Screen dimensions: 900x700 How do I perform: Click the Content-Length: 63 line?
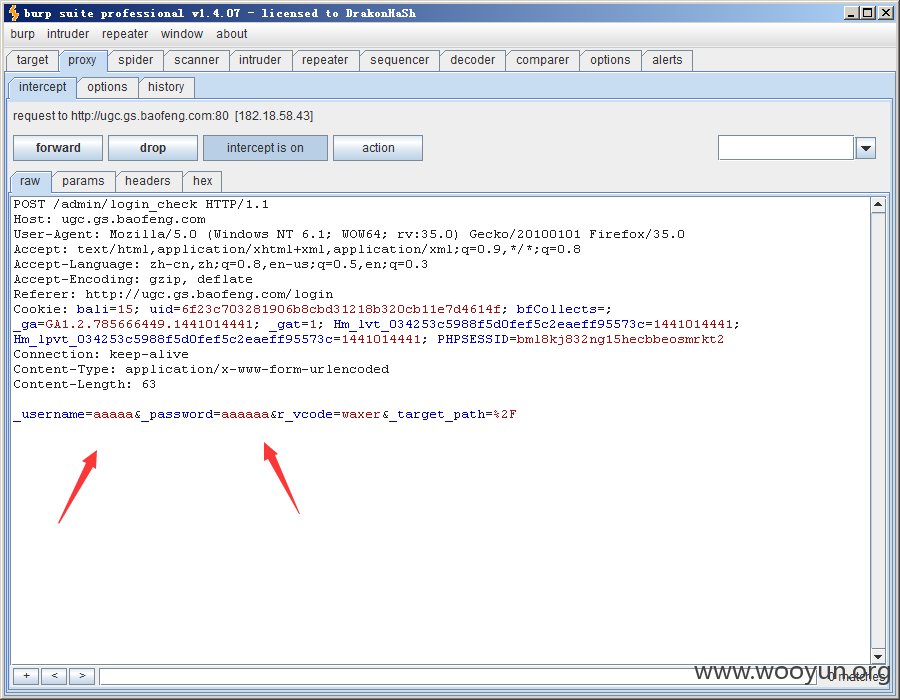pyautogui.click(x=85, y=384)
